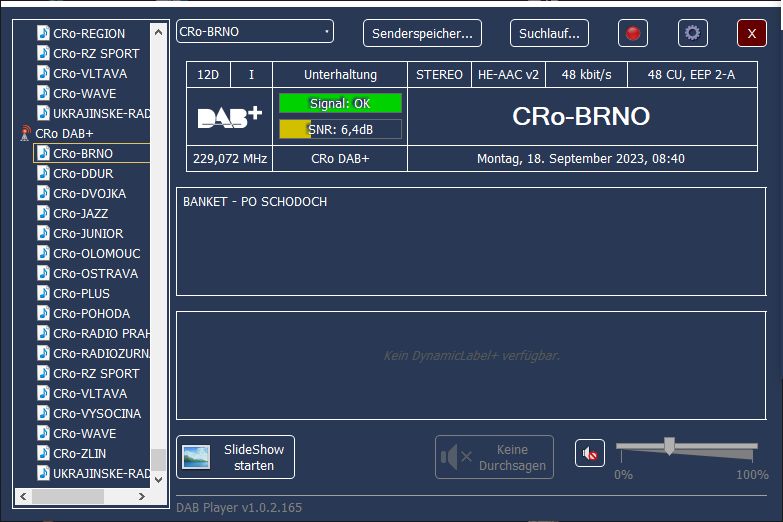Viewport: 783px width, 522px height.
Task: Click the music note icon beside CRo-VYSOCINA
Action: point(43,413)
